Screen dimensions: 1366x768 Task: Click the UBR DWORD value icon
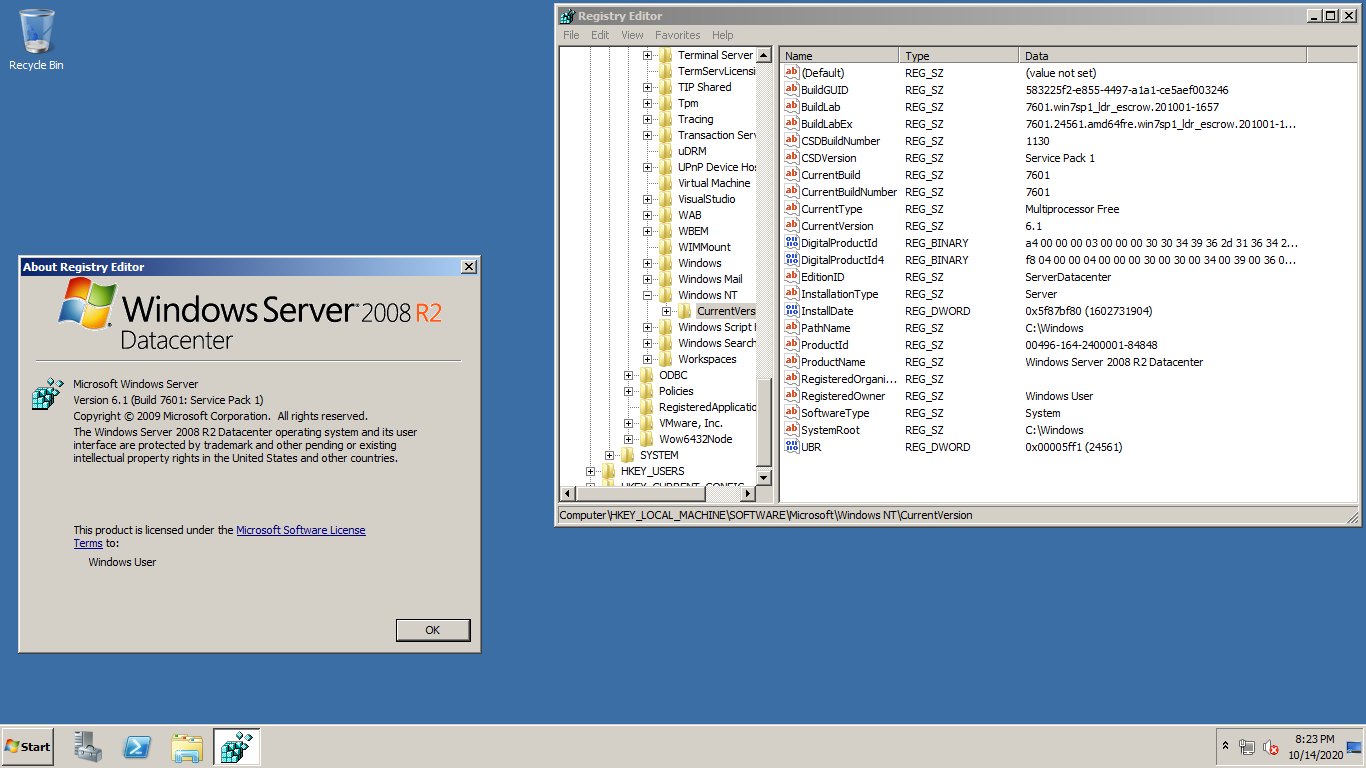(791, 447)
